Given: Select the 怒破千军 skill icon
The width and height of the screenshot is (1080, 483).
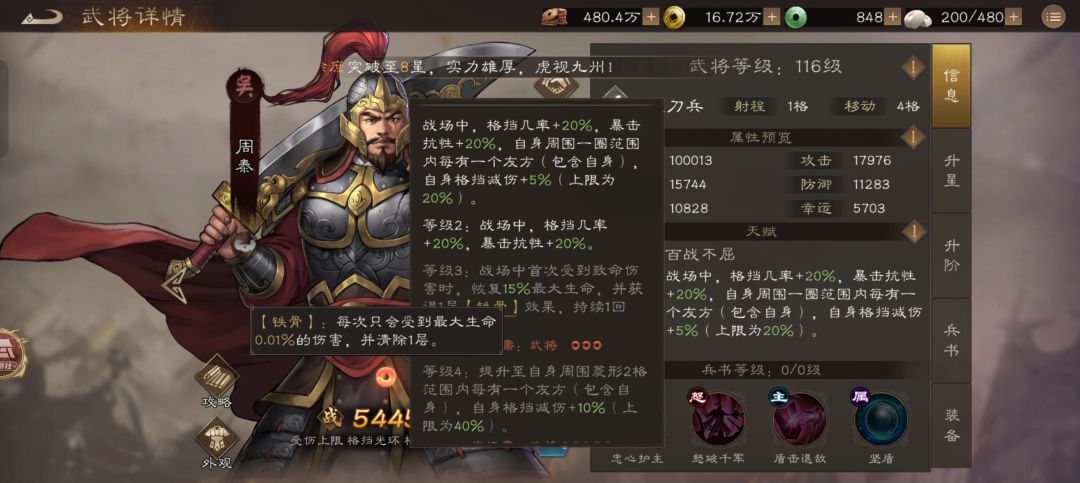Looking at the screenshot, I should [718, 418].
